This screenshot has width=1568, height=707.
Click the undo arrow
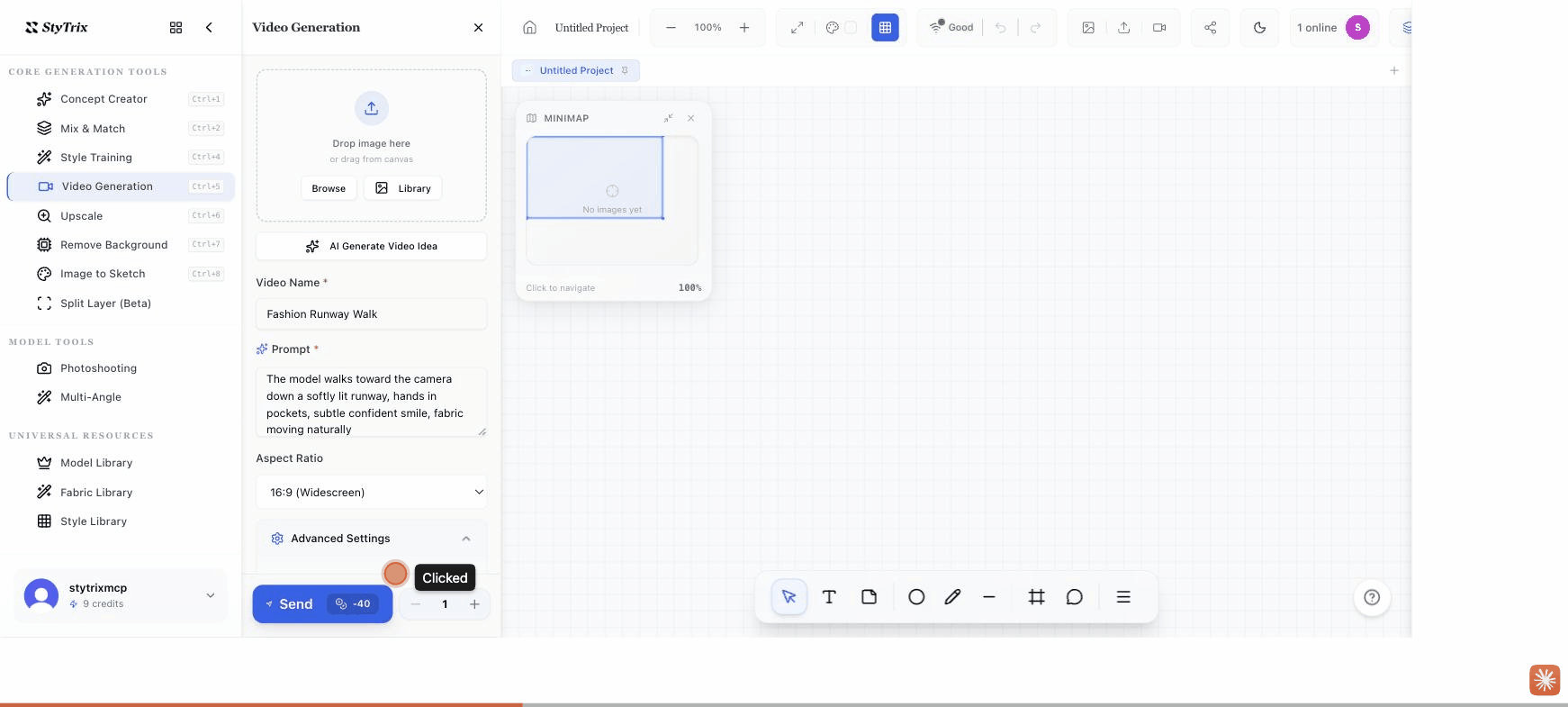[x=1000, y=28]
